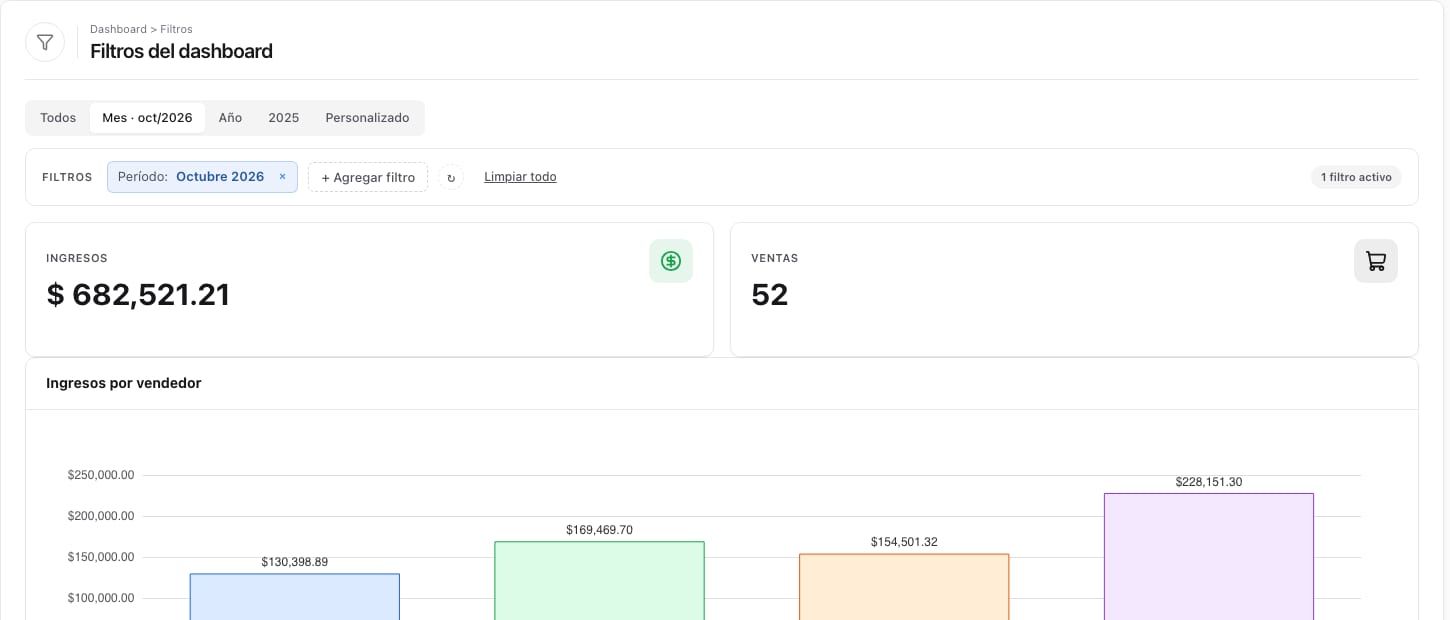Click the green dollar Ingresos icon
1450x620 pixels.
[671, 261]
